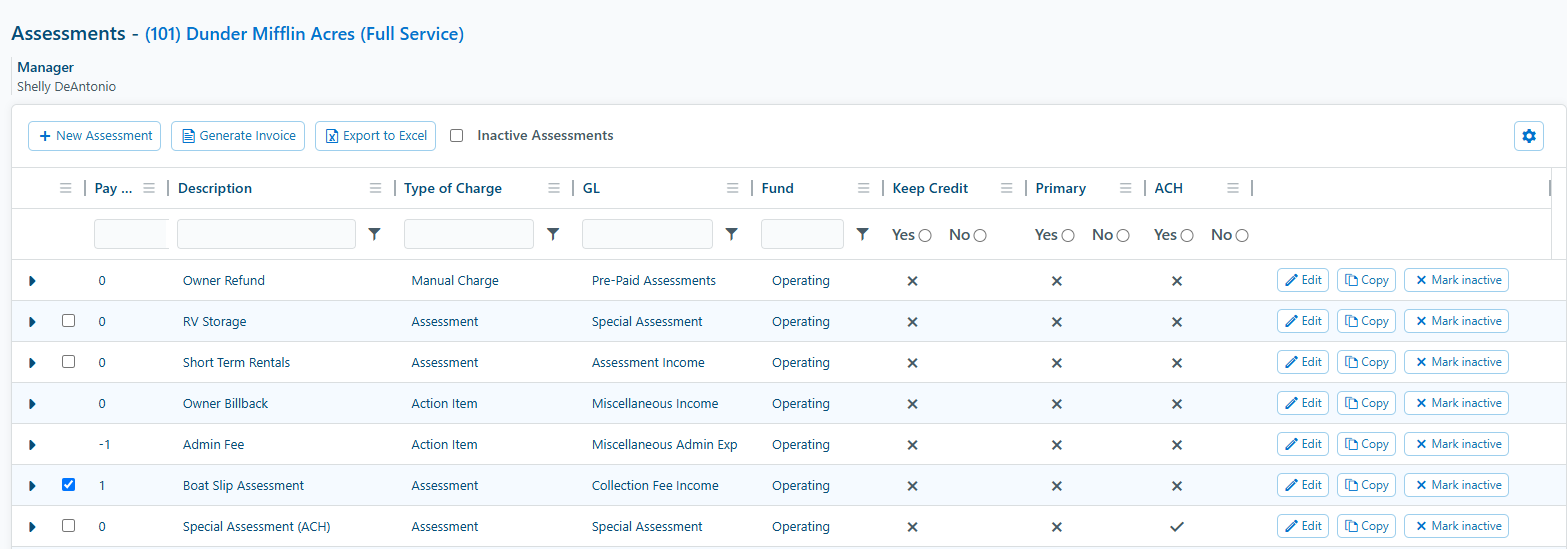The image size is (1567, 549).
Task: Click the Primary X for Owner Billback
Action: click(x=1057, y=404)
